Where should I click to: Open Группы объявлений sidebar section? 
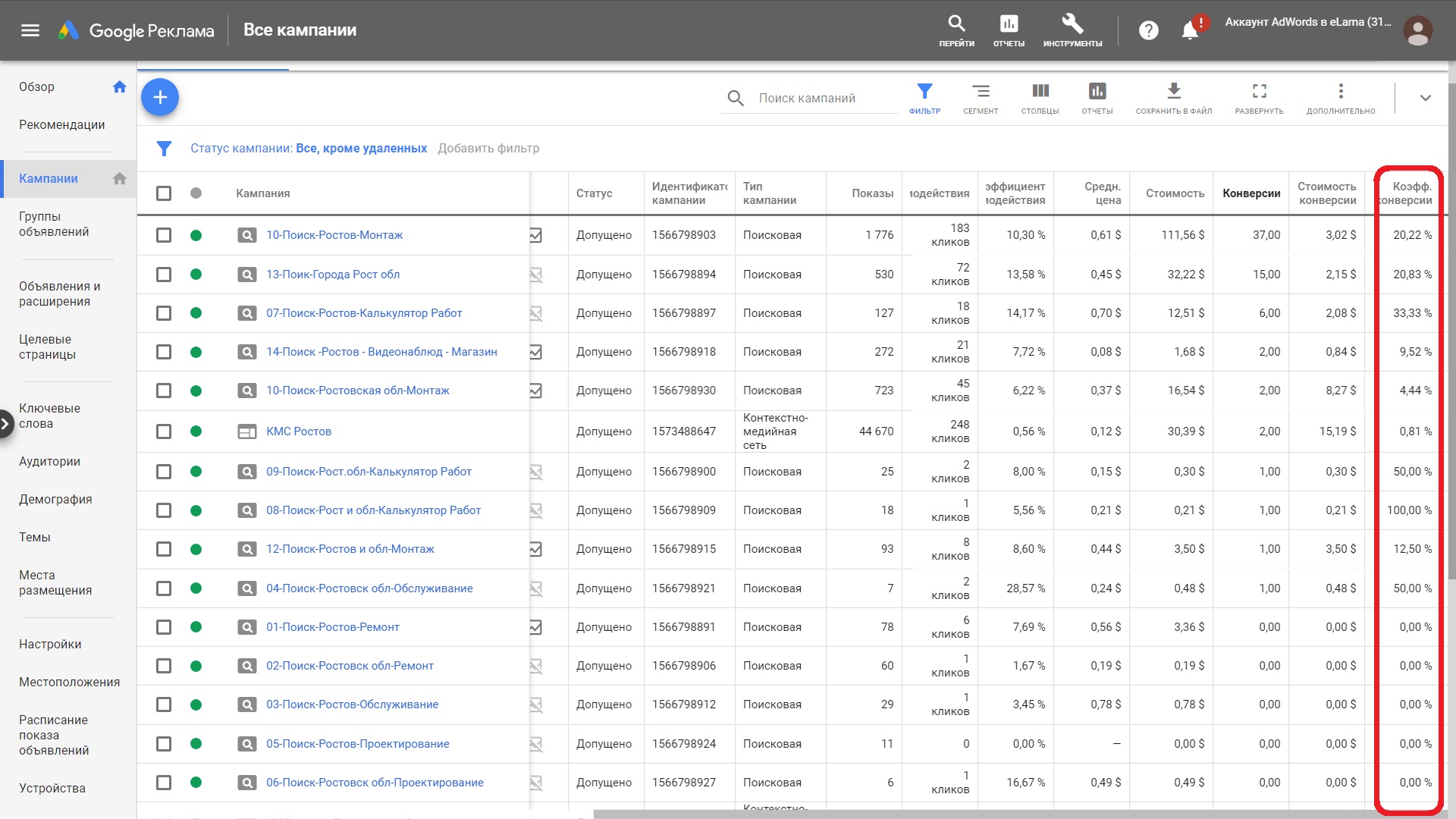pyautogui.click(x=53, y=224)
